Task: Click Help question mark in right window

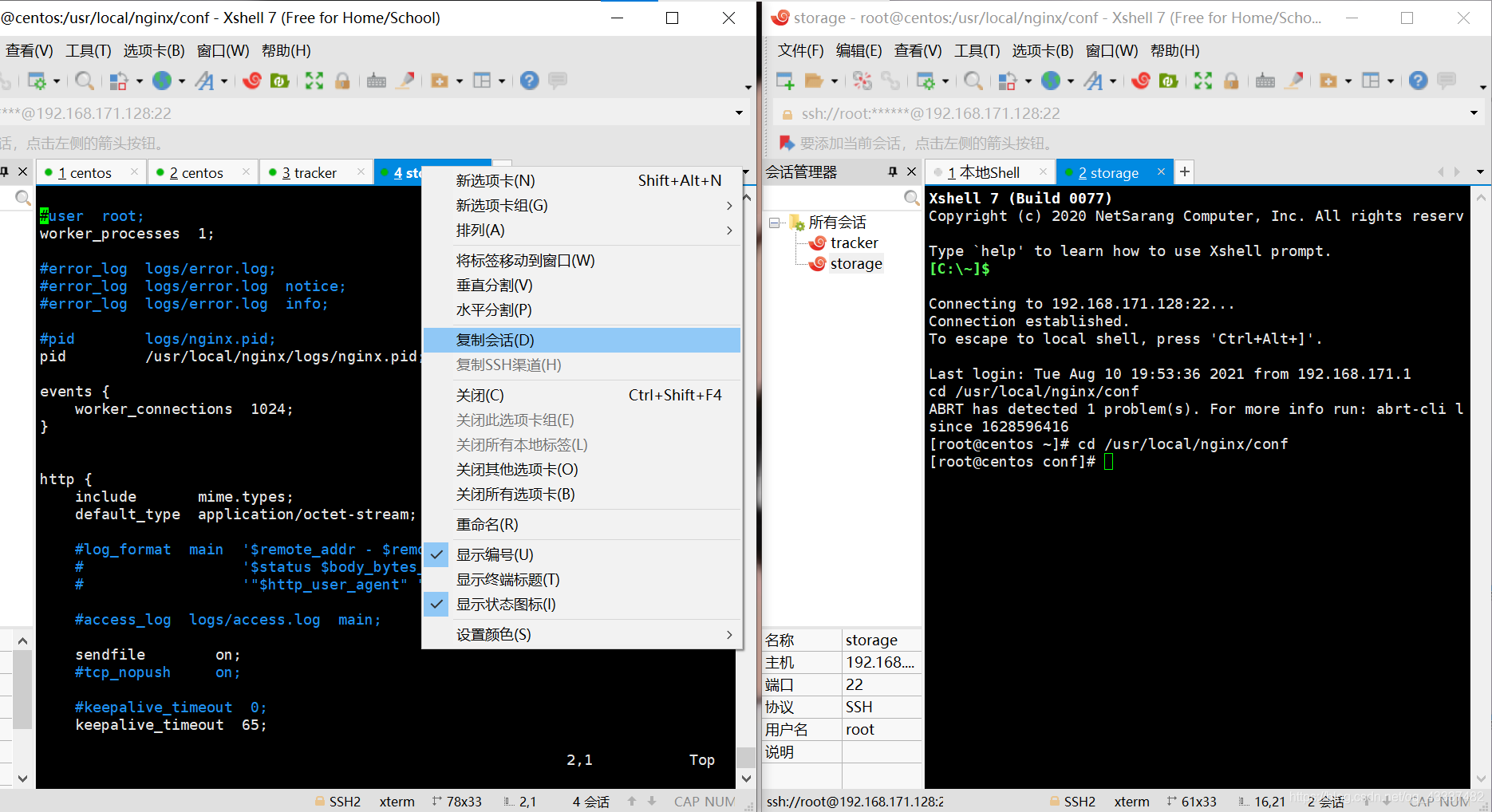Action: [x=1418, y=81]
